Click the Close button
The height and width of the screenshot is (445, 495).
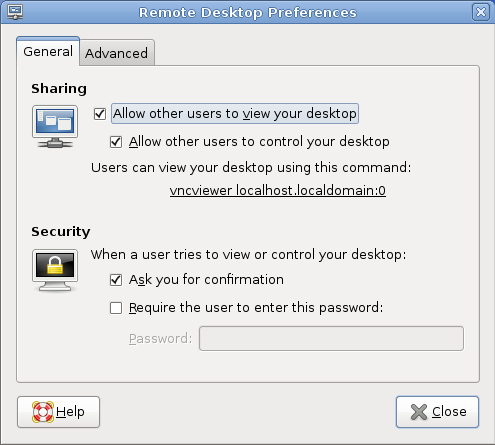[437, 412]
